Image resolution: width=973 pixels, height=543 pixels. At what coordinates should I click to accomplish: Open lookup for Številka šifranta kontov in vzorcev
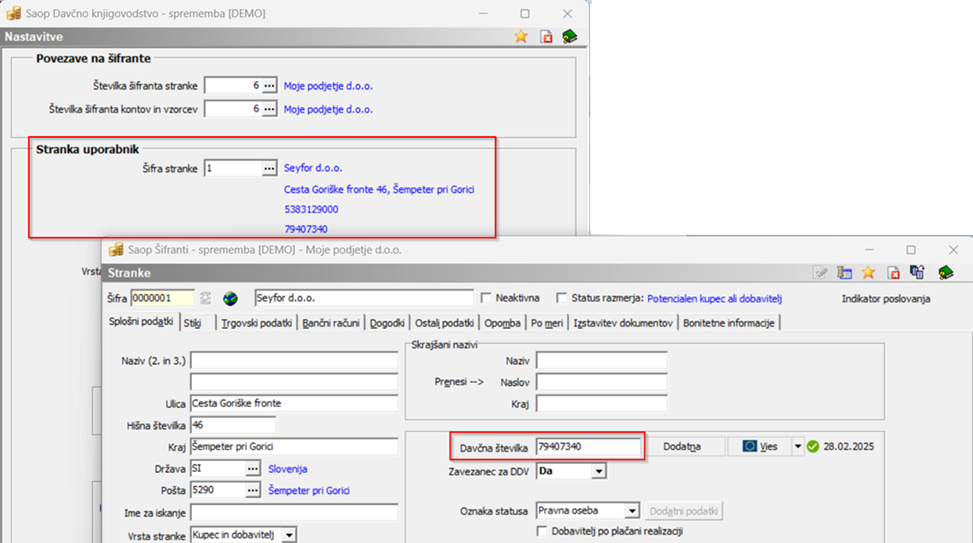[x=269, y=109]
